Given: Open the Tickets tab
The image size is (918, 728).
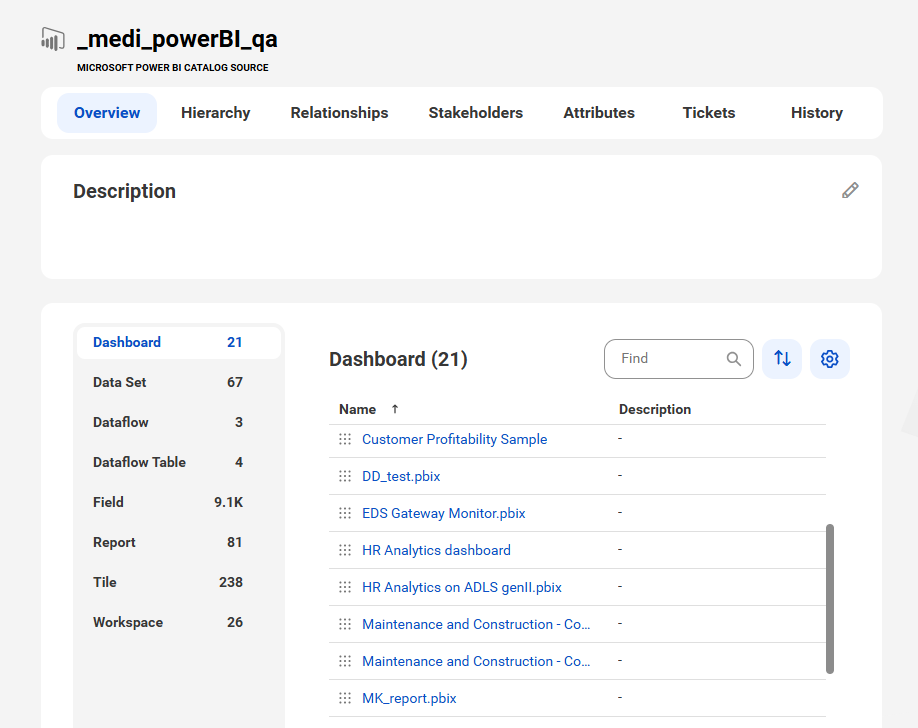Looking at the screenshot, I should click(709, 113).
